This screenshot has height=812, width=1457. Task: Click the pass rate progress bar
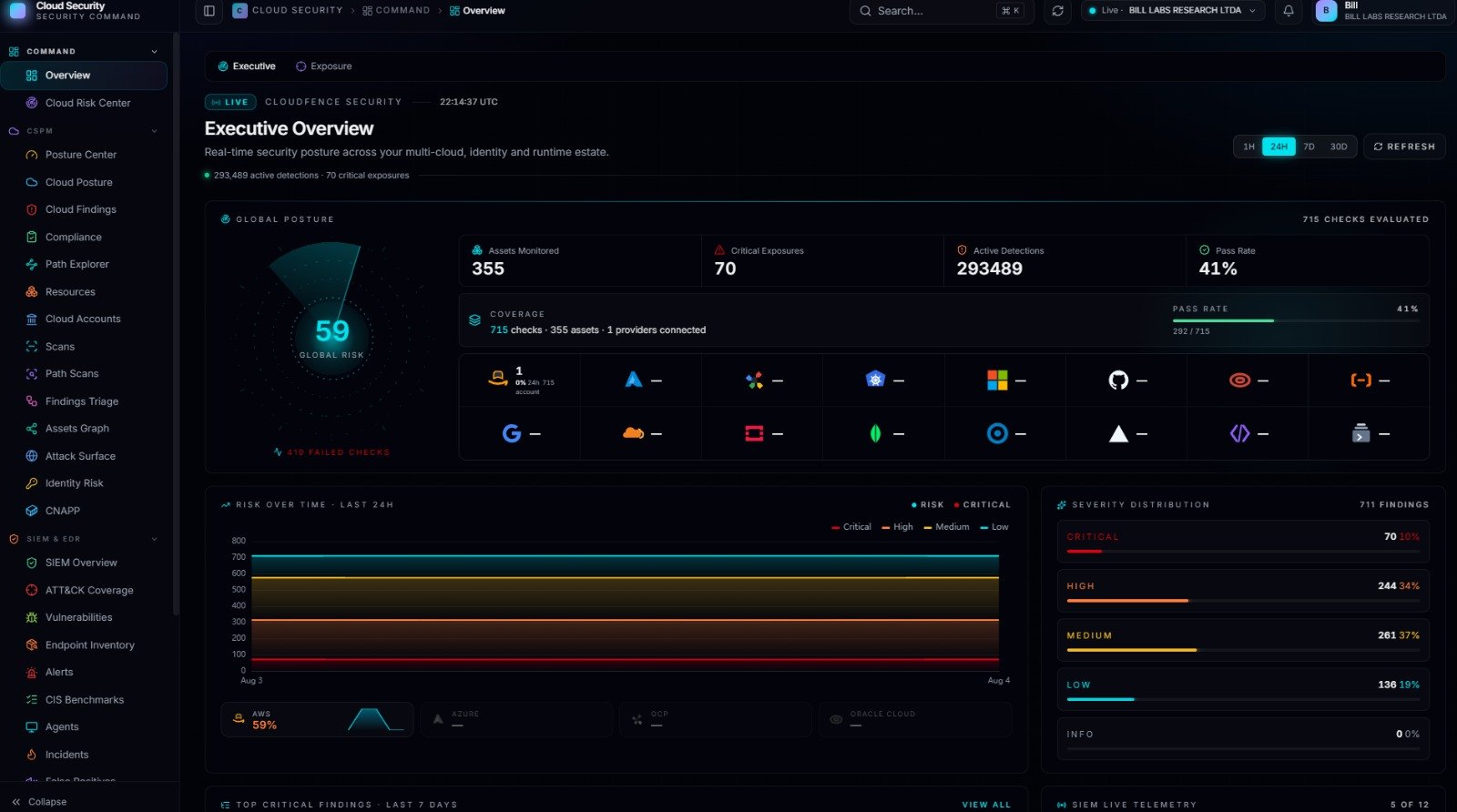click(1295, 320)
